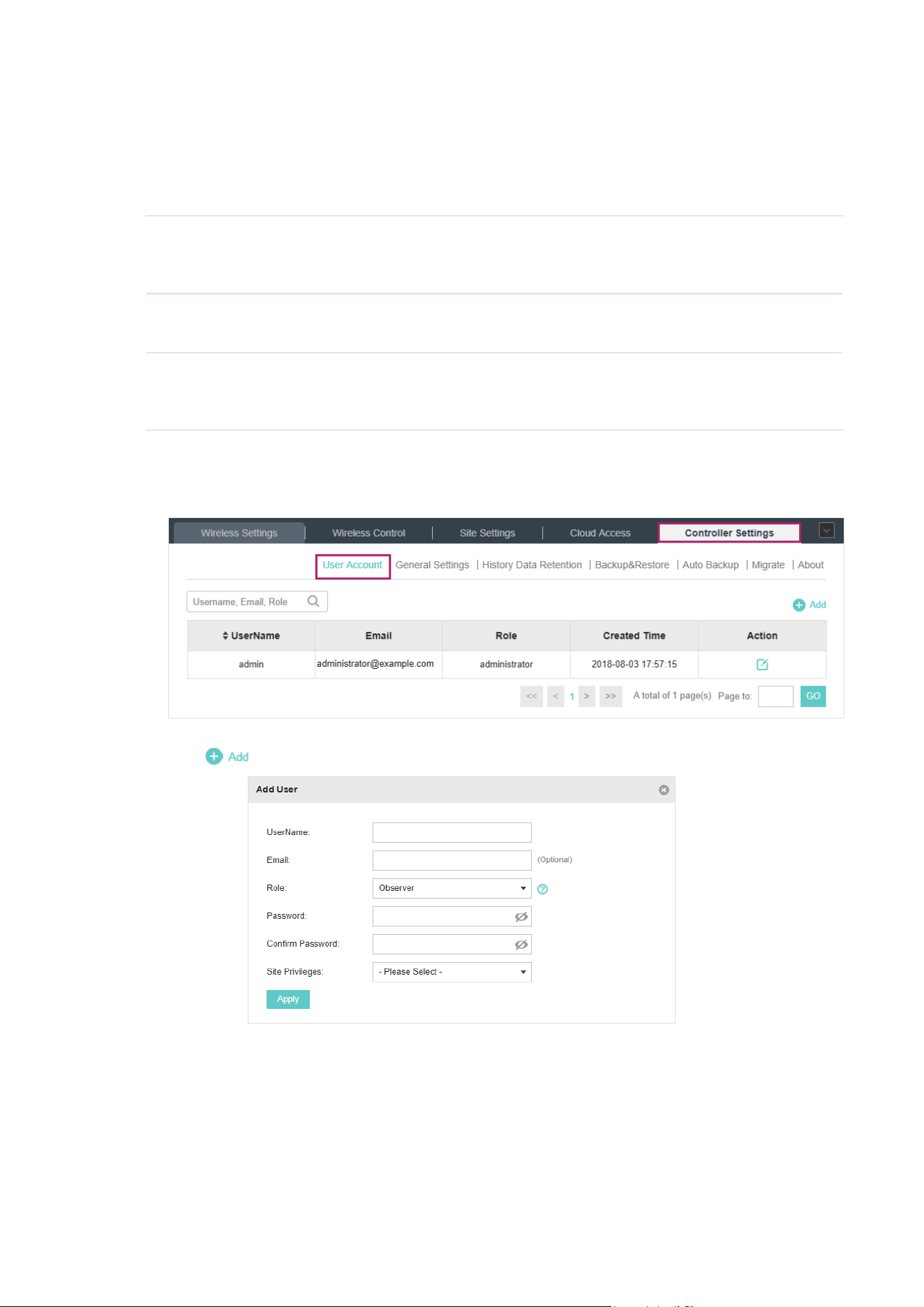Screen dimensions: 924x1307
Task: Open the Site Privileges dropdown
Action: (452, 972)
